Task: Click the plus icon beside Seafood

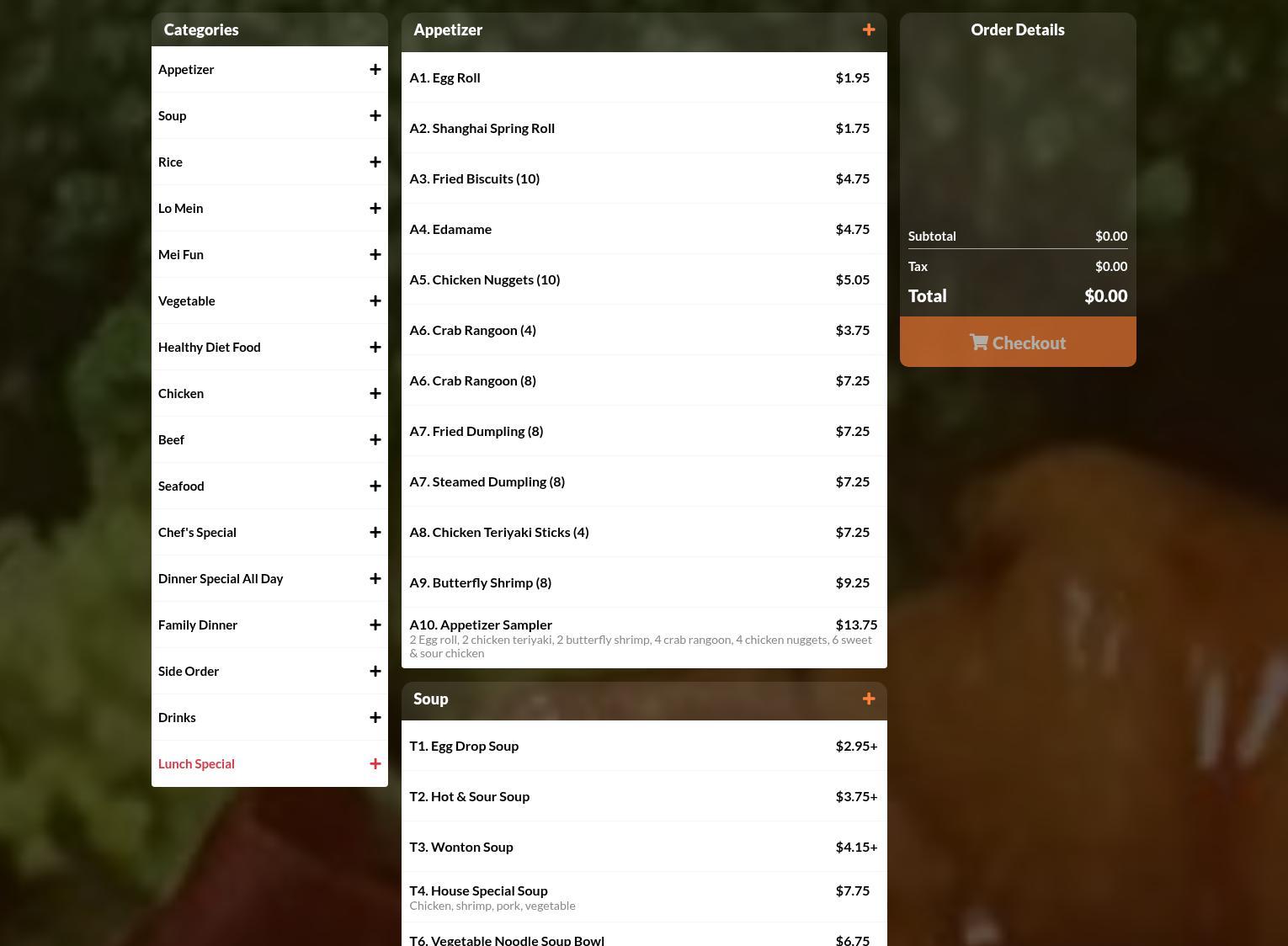Action: tap(375, 486)
